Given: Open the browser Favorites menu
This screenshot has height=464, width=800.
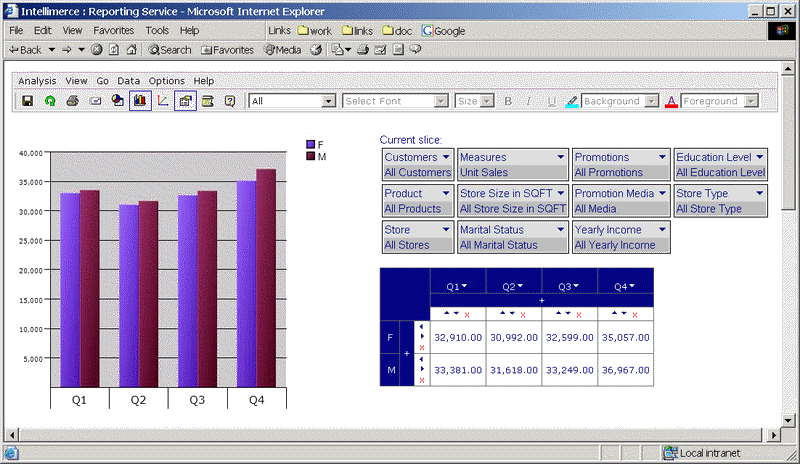Looking at the screenshot, I should pos(113,31).
